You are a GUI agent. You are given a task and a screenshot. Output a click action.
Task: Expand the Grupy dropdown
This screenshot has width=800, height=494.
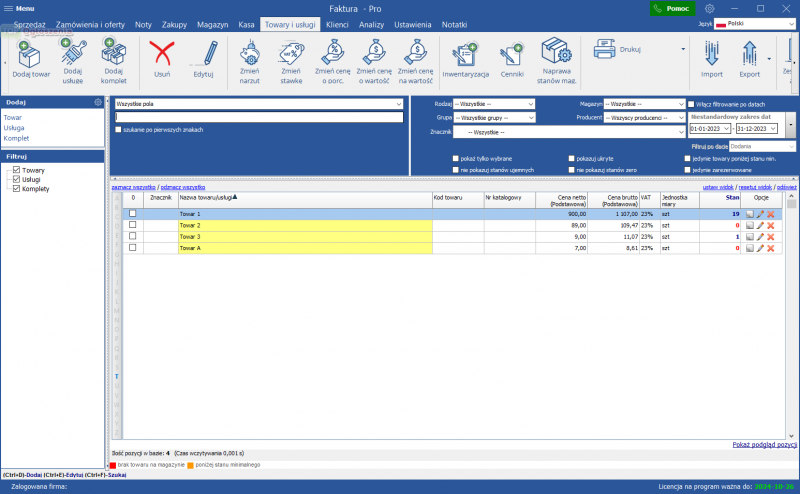pos(494,117)
